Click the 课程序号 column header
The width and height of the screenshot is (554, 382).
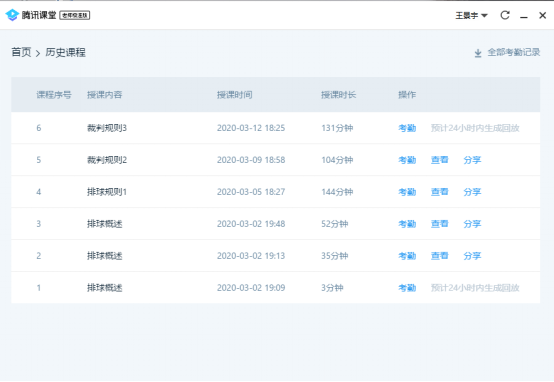(x=54, y=95)
